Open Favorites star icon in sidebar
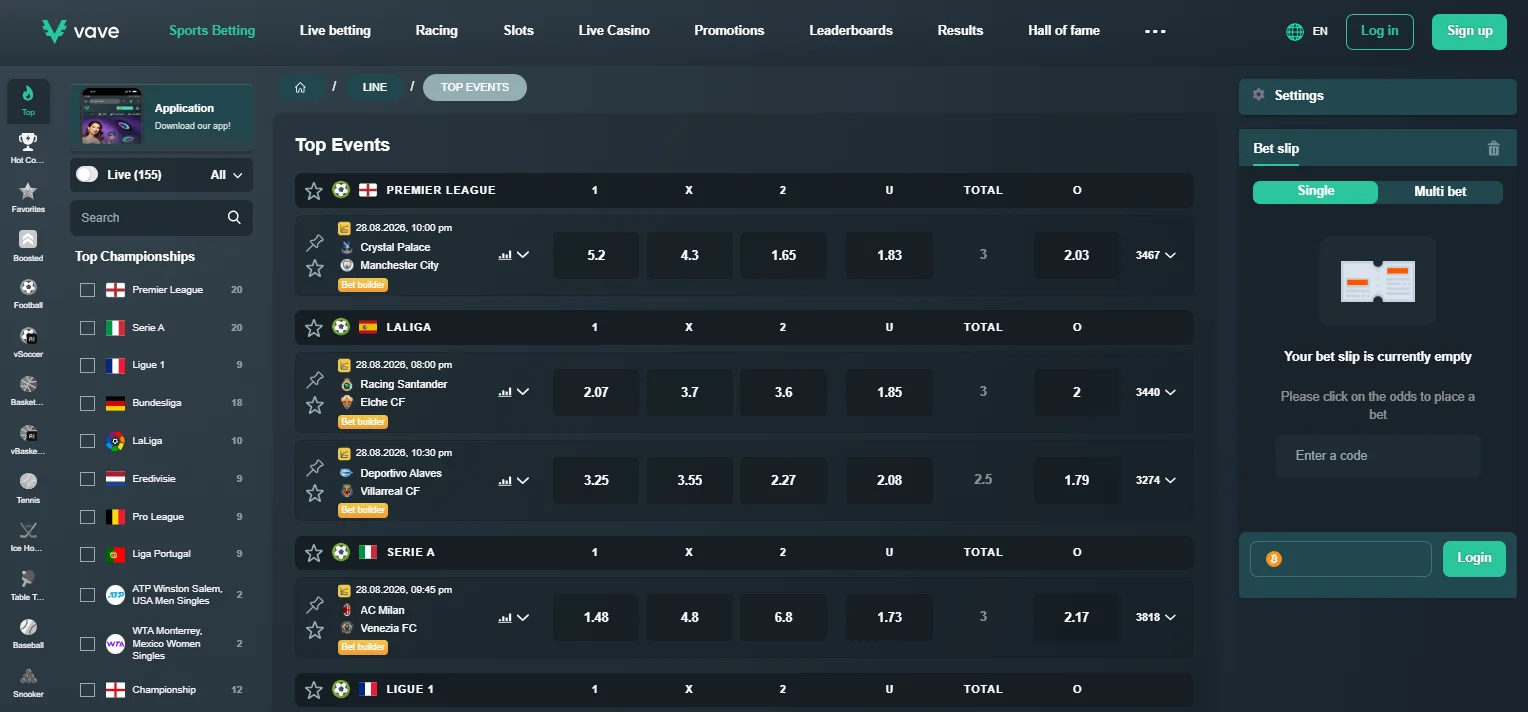Viewport: 1528px width, 712px height. click(x=28, y=190)
